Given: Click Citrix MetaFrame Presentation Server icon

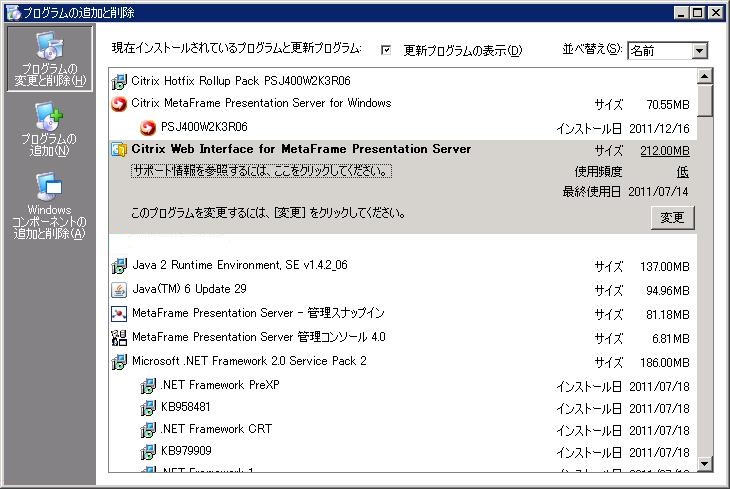Looking at the screenshot, I should pos(119,103).
